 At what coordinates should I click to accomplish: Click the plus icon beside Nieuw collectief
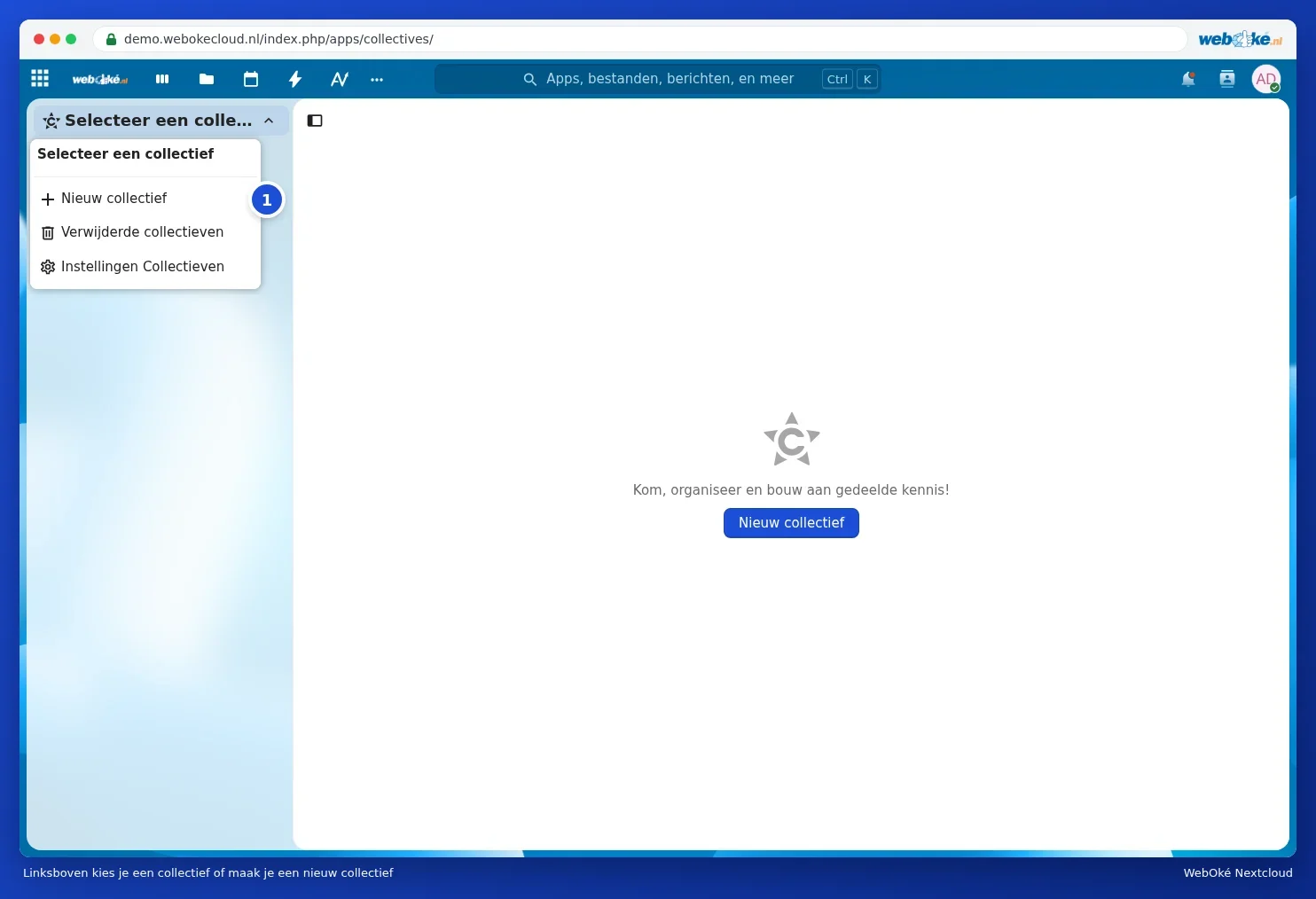point(48,199)
